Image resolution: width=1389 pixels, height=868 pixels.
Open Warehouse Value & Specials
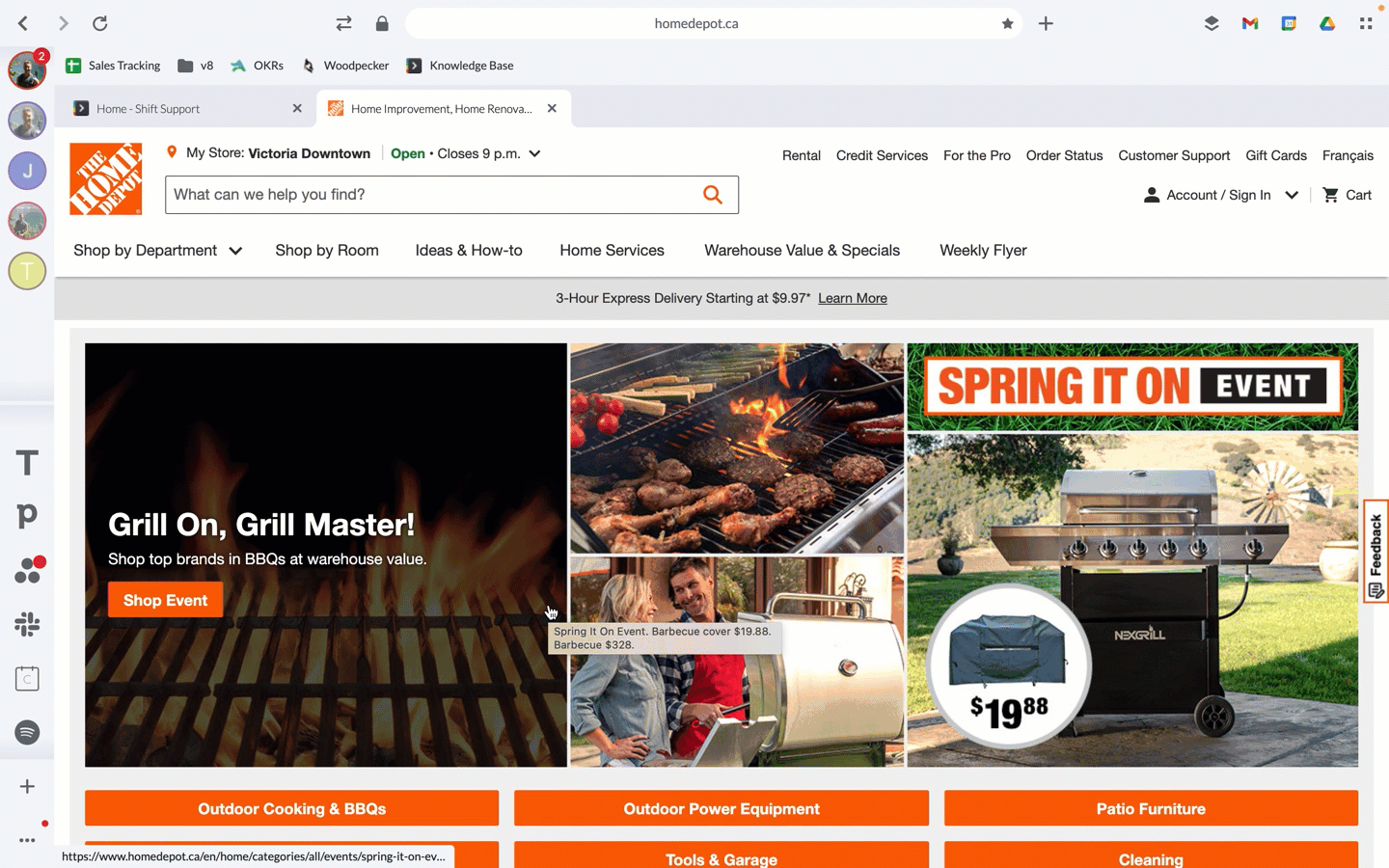pyautogui.click(x=802, y=250)
